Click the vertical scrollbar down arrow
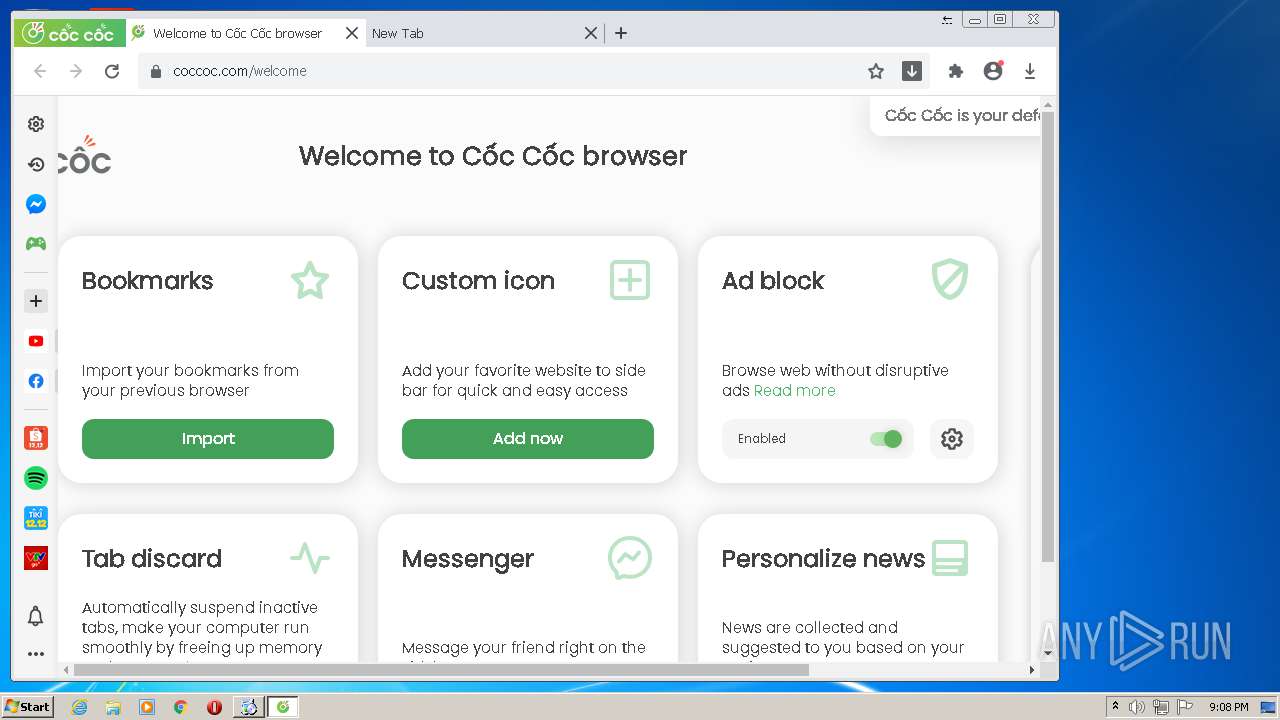 point(1048,653)
